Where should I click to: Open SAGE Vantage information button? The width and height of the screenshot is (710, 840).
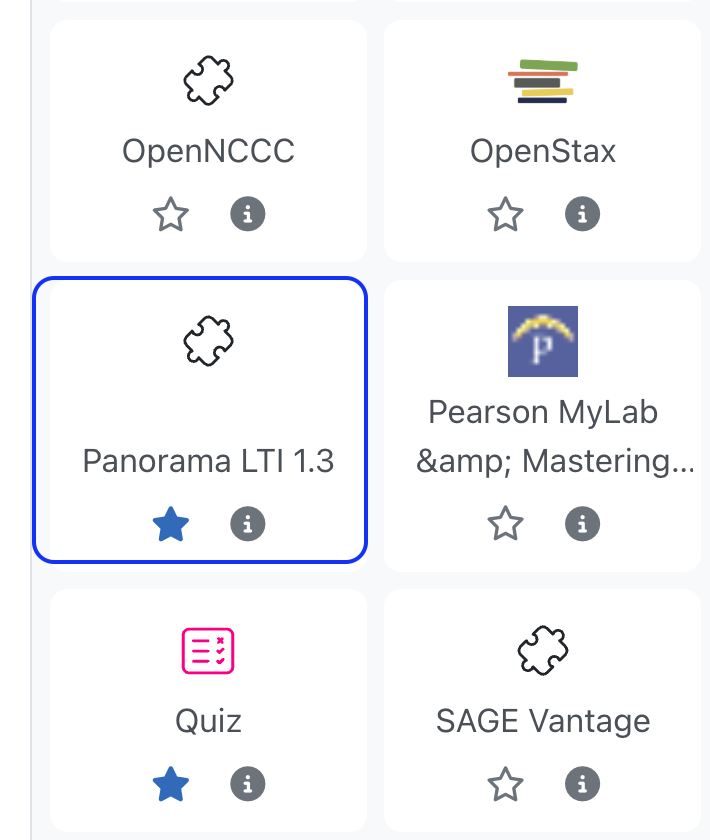(x=582, y=784)
